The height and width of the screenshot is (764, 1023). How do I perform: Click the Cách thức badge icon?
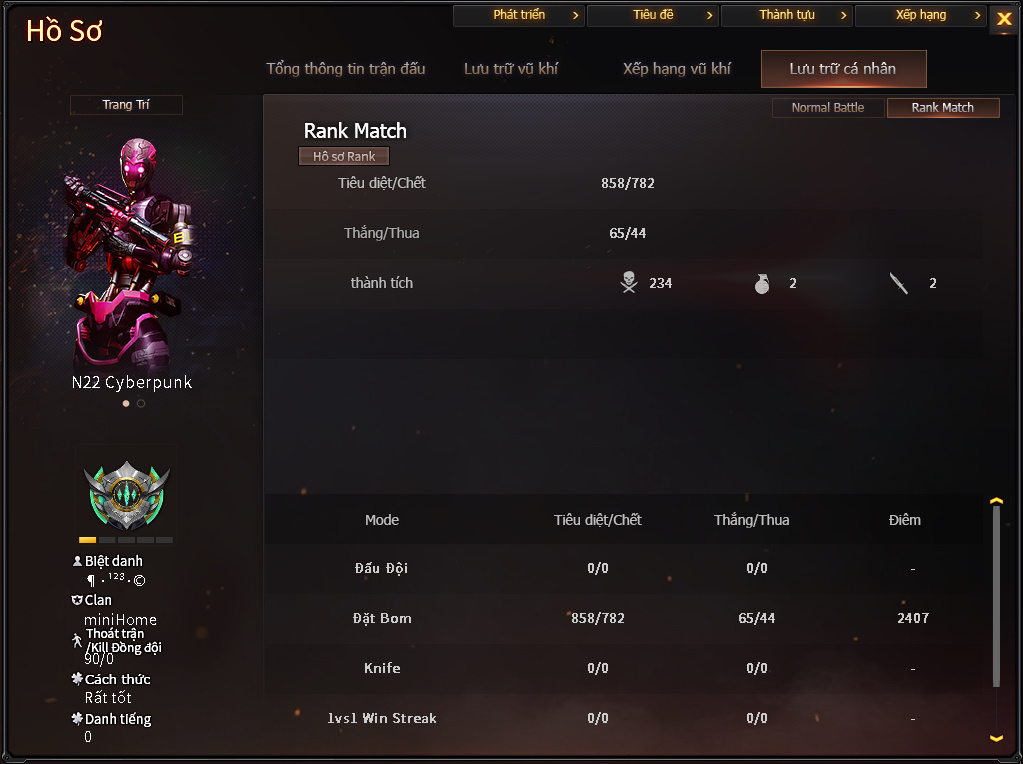(77, 679)
